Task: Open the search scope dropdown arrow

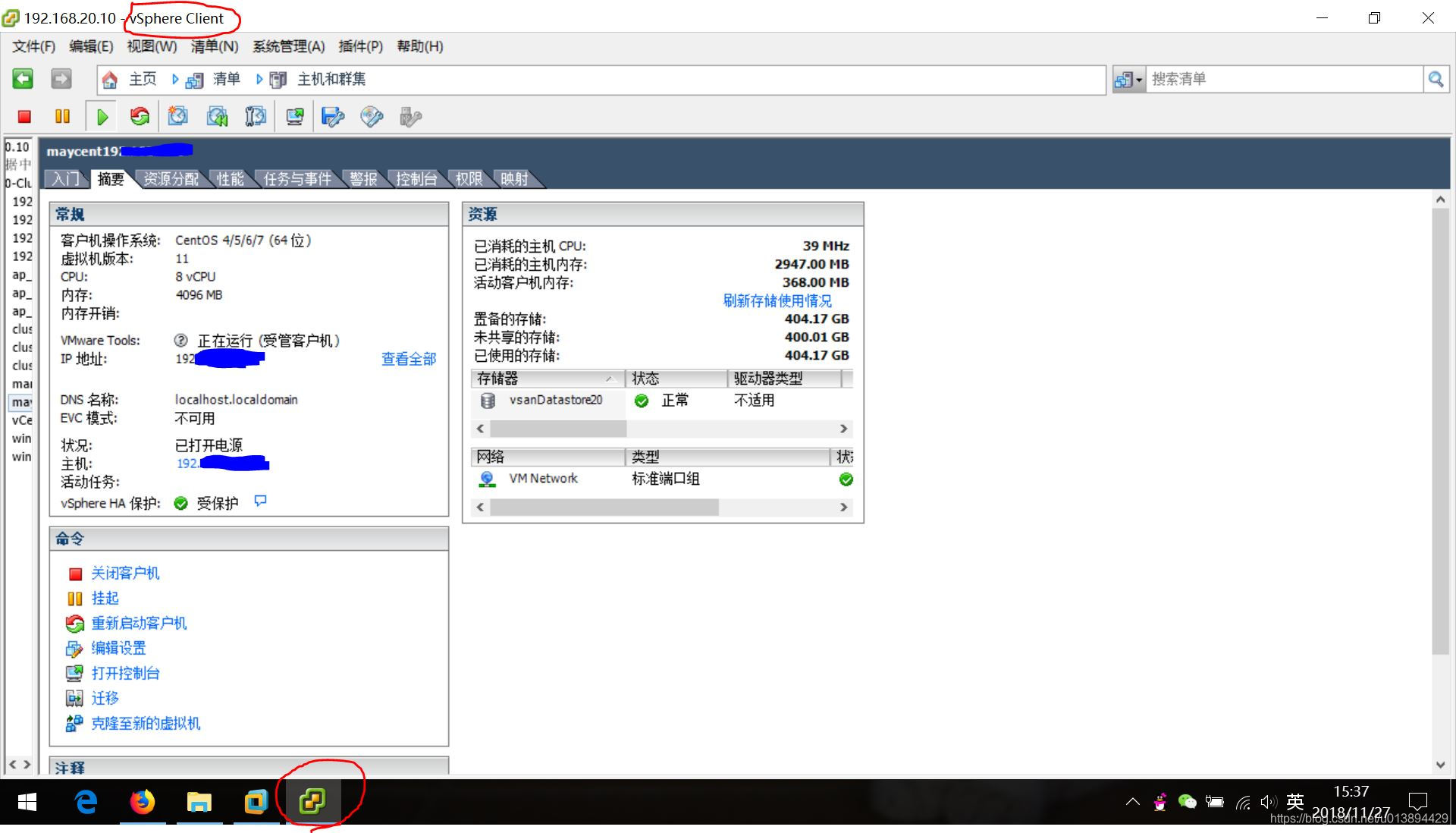Action: pos(1139,79)
